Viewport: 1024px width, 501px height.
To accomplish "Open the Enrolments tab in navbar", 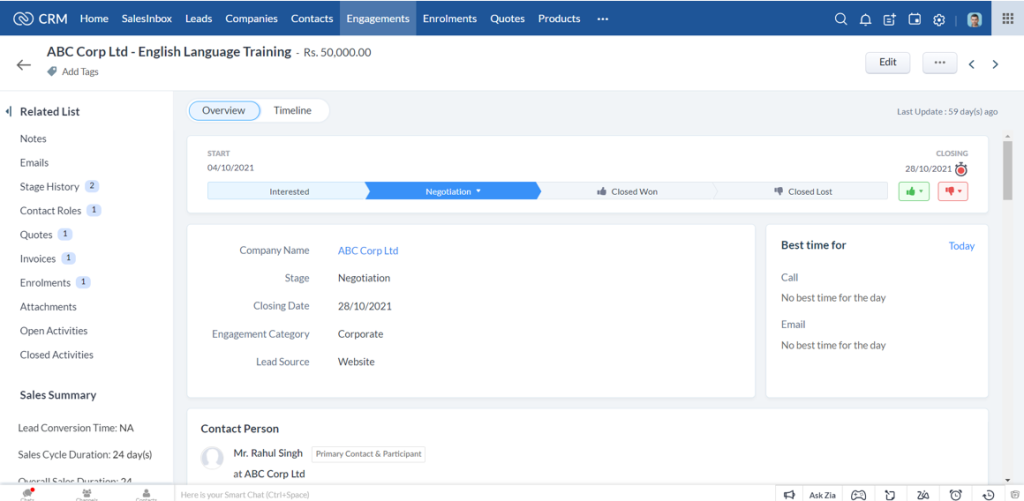I will coord(450,19).
